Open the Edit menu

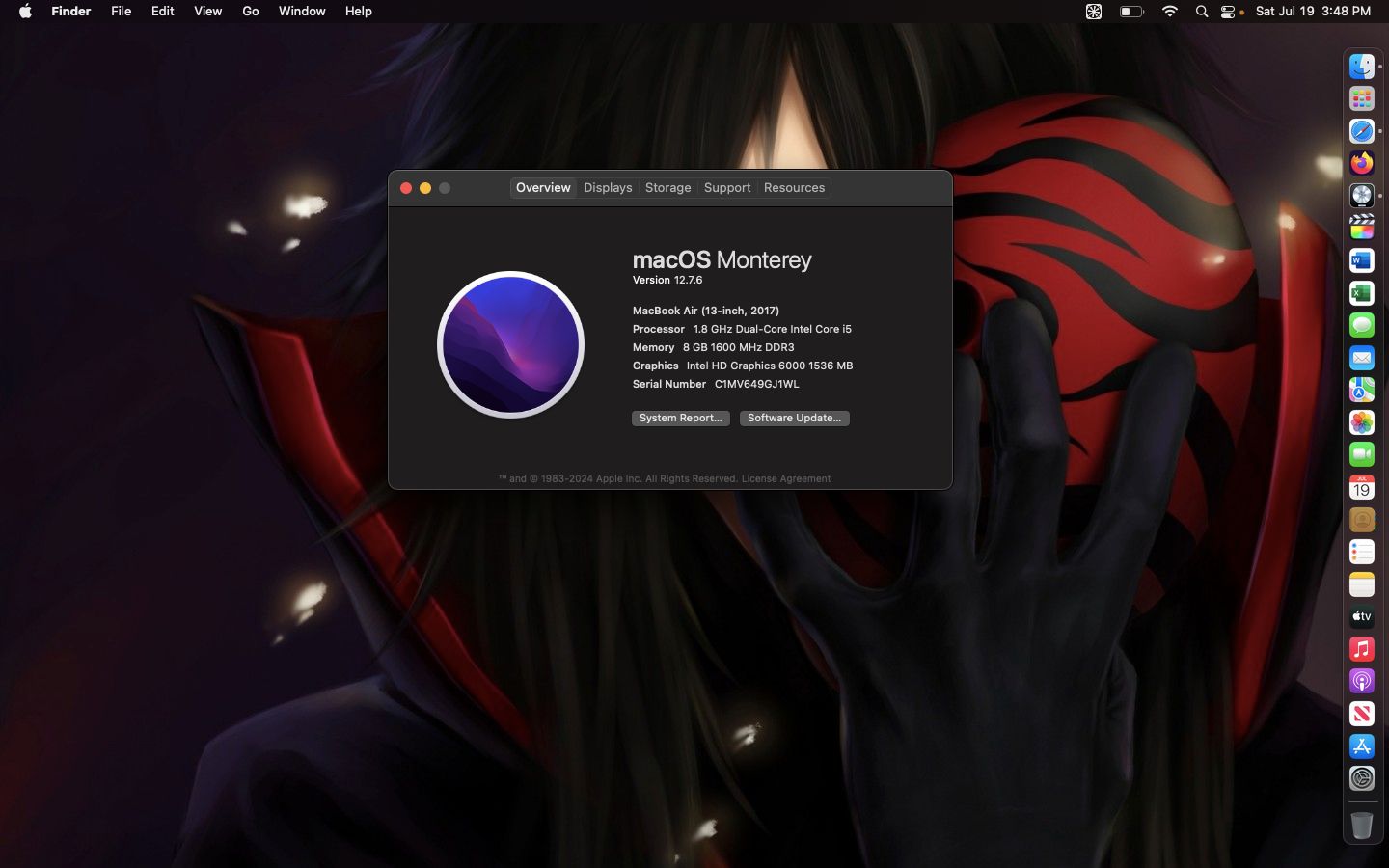coord(162,12)
